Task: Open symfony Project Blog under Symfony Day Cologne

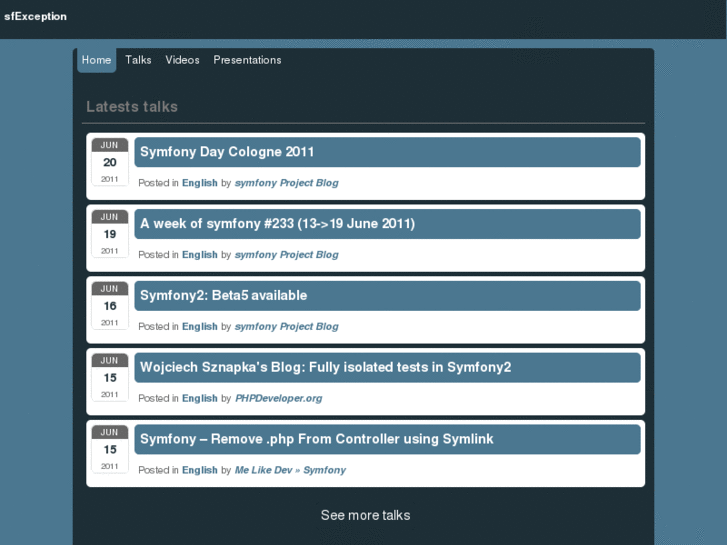Action: click(x=287, y=183)
